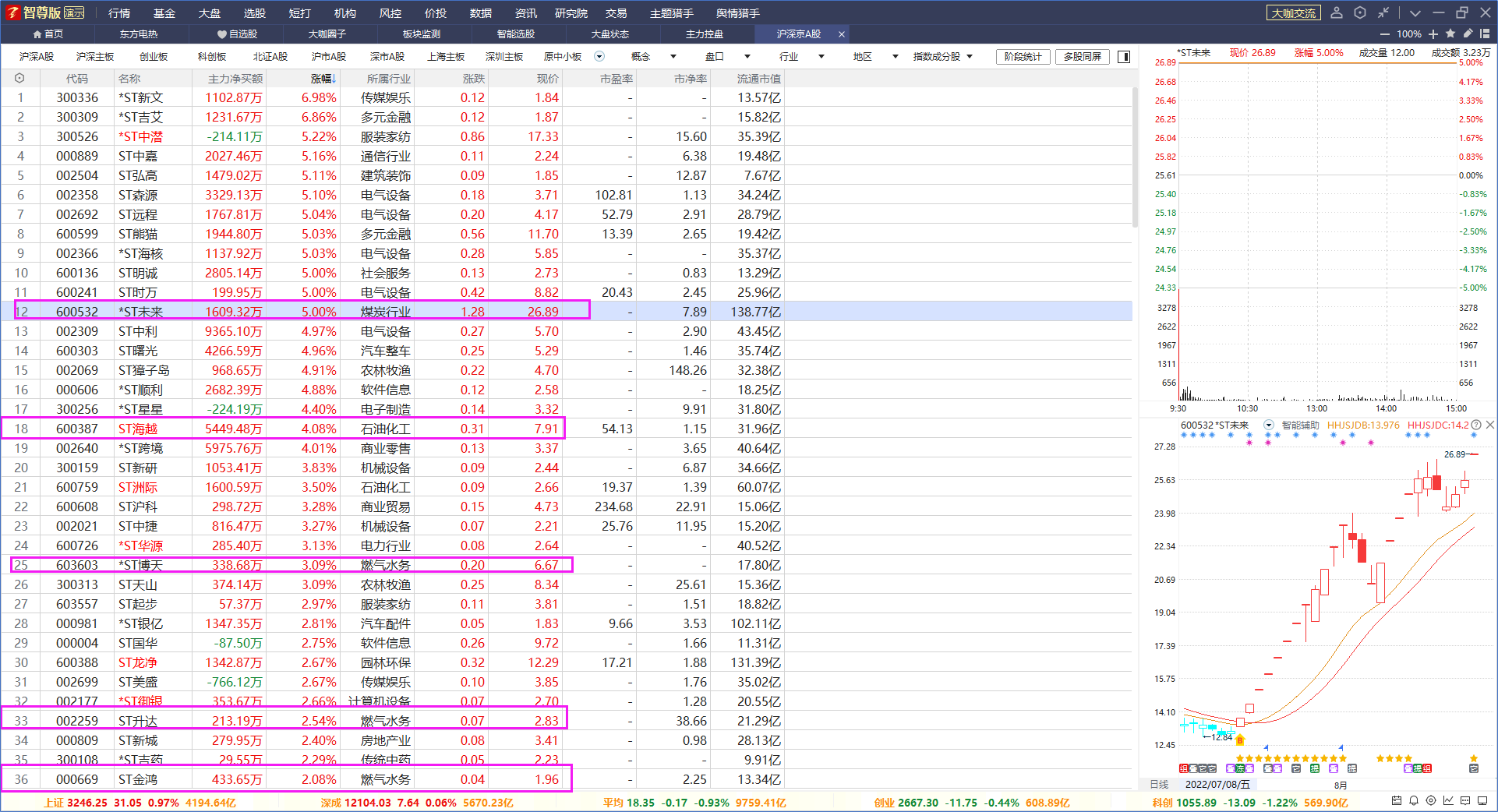
Task: Click the 演示 demo badge
Action: (74, 13)
